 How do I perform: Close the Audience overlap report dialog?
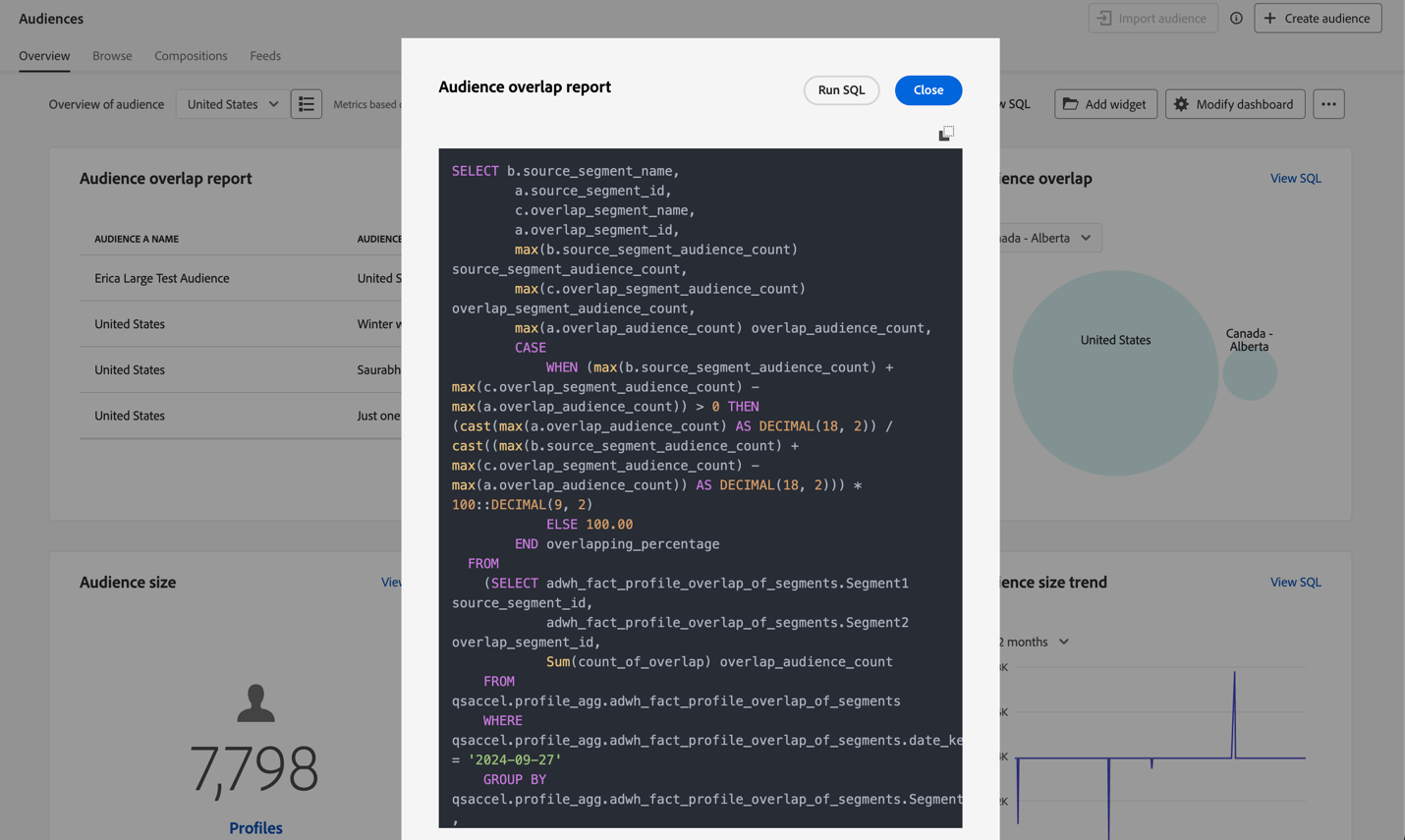(927, 89)
